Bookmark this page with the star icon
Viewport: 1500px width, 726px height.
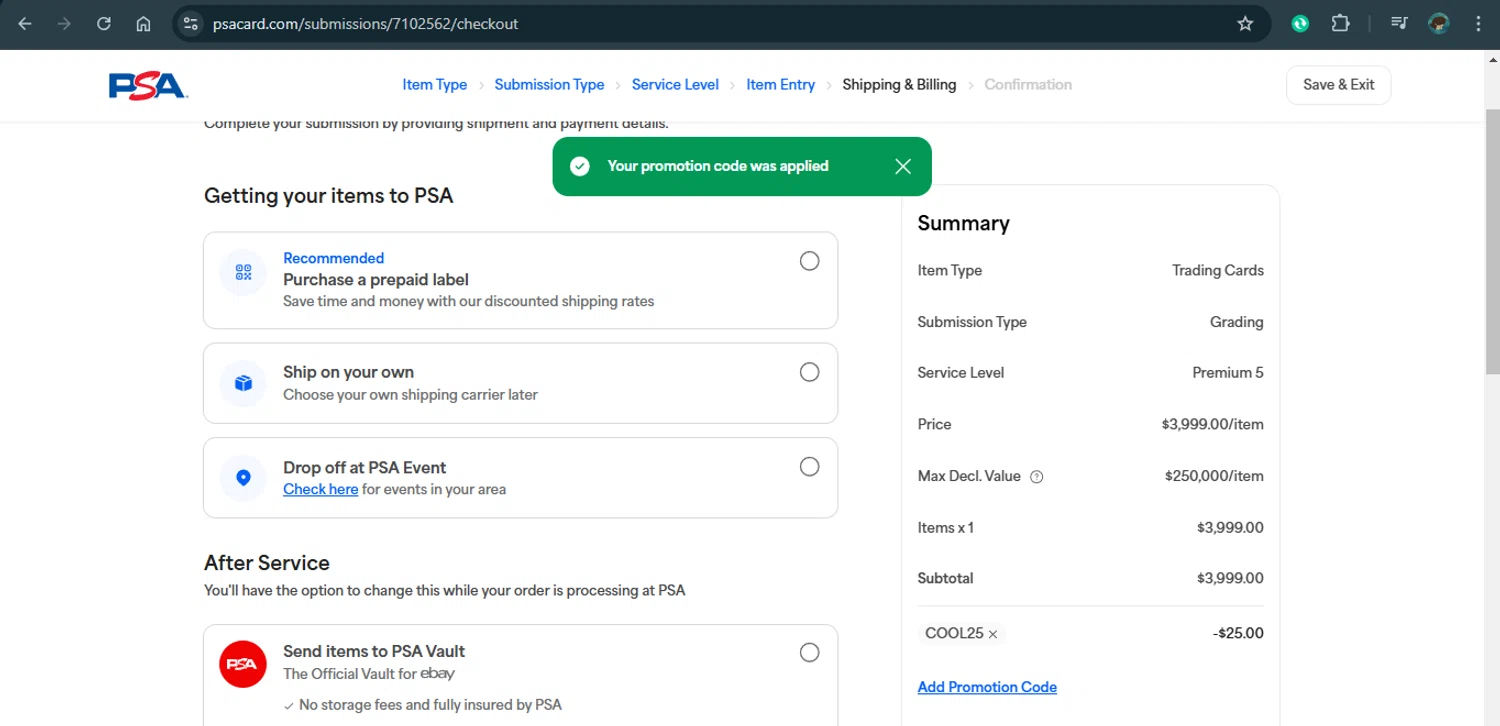click(x=1245, y=24)
